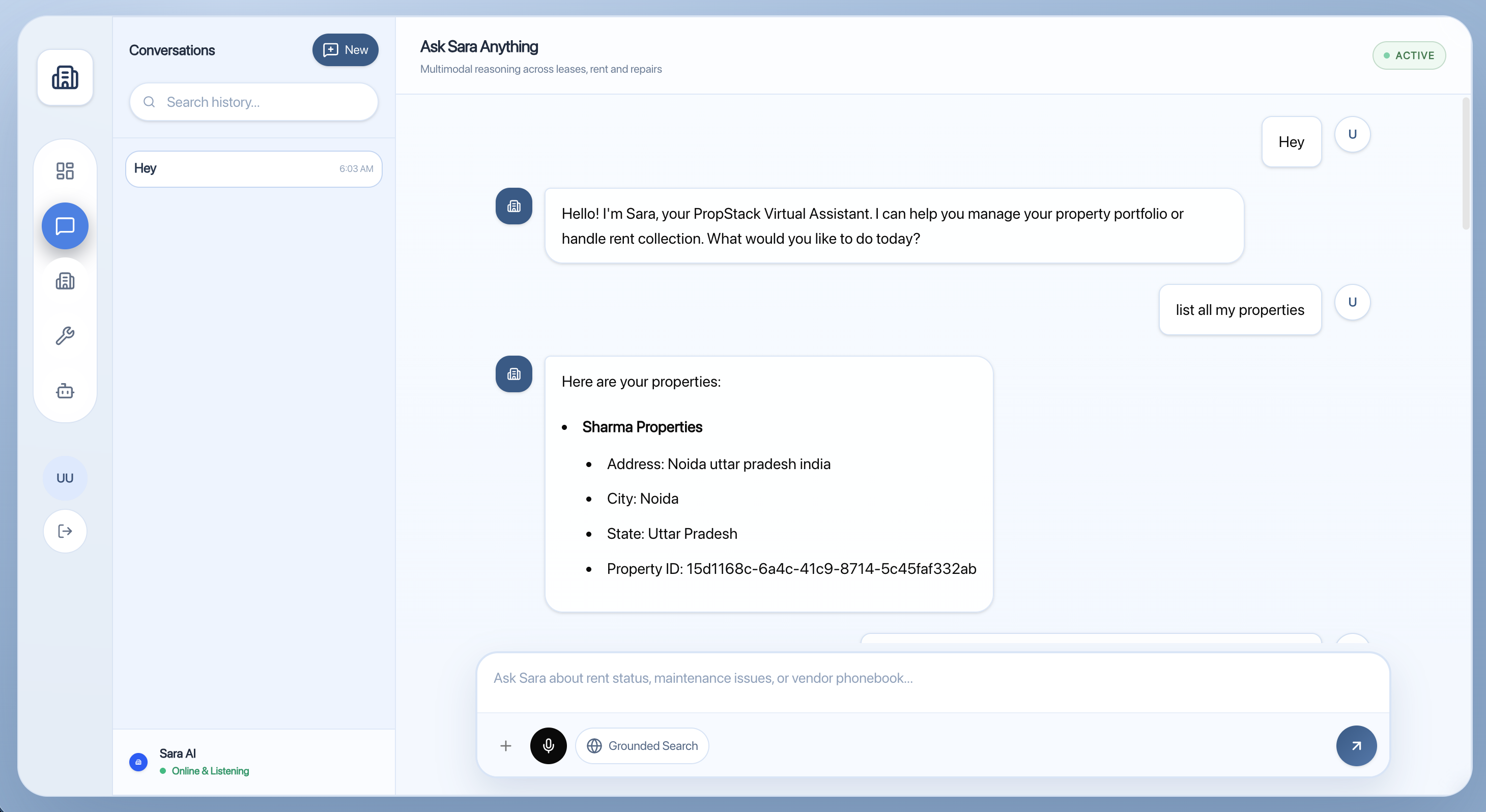This screenshot has width=1486, height=812.
Task: Open maintenance tools via the wrench icon
Action: 65,336
